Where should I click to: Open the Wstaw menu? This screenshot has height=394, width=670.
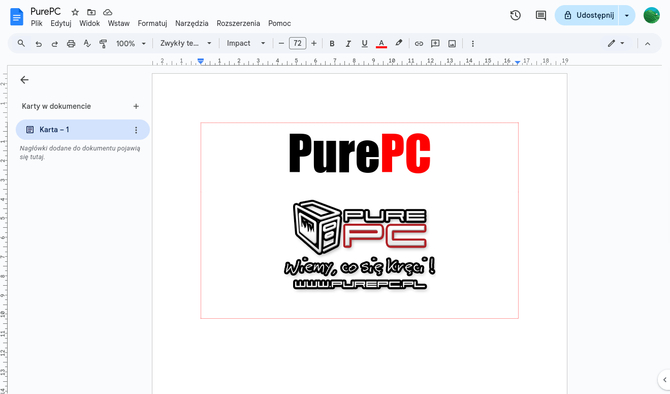click(118, 24)
